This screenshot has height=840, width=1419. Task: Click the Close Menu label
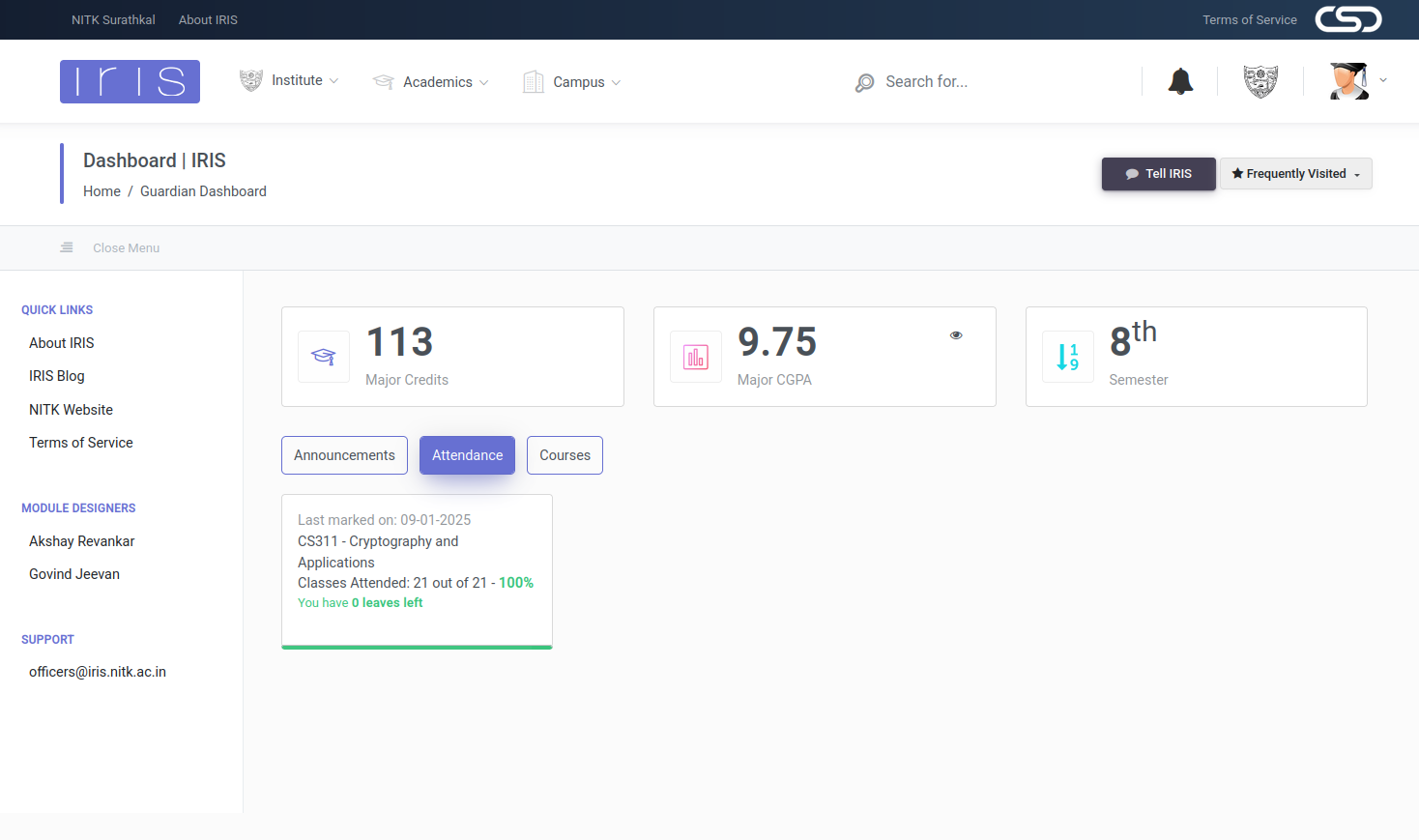pos(127,248)
